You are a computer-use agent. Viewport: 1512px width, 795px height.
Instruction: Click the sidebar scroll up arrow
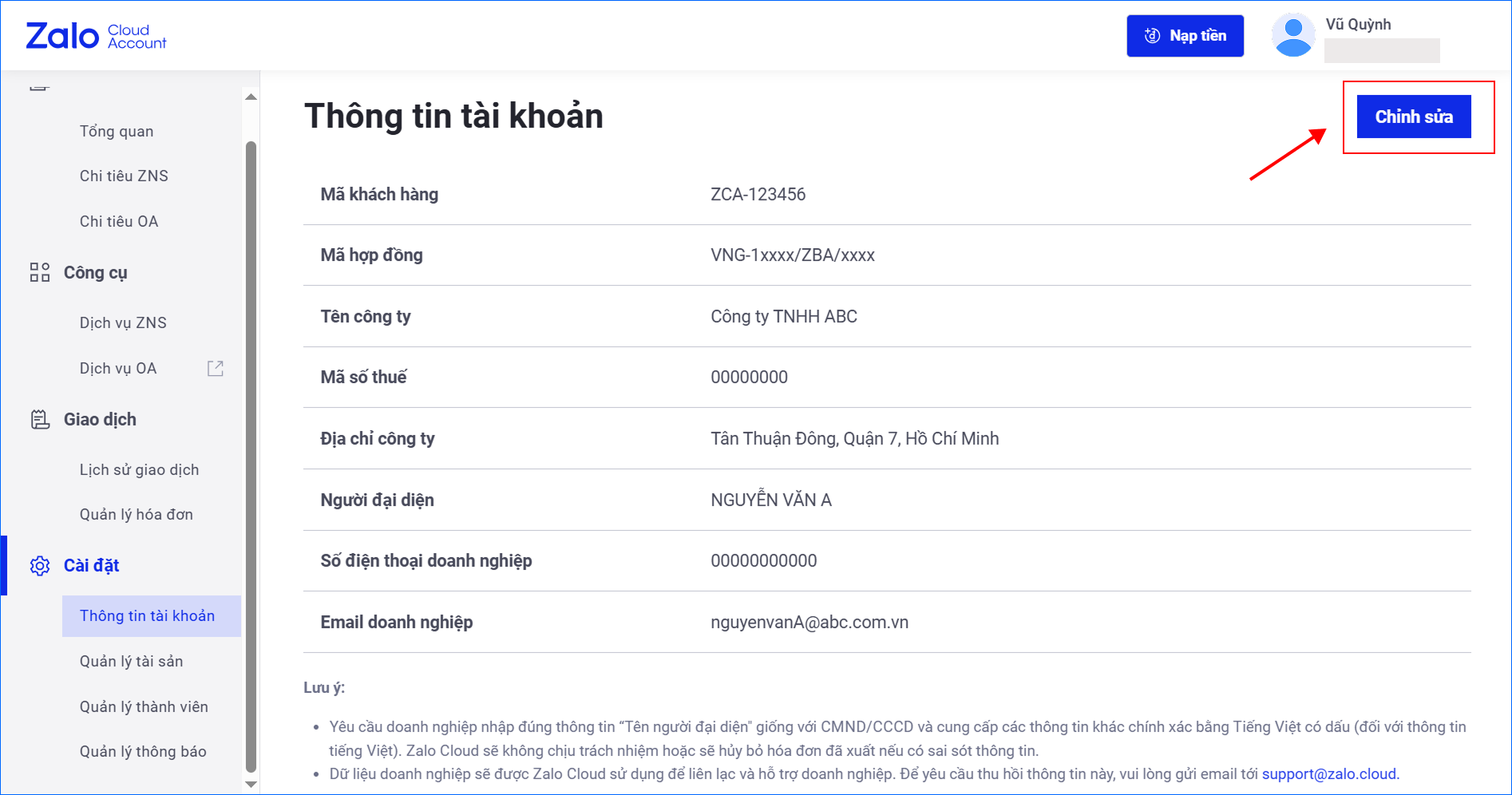pos(251,97)
